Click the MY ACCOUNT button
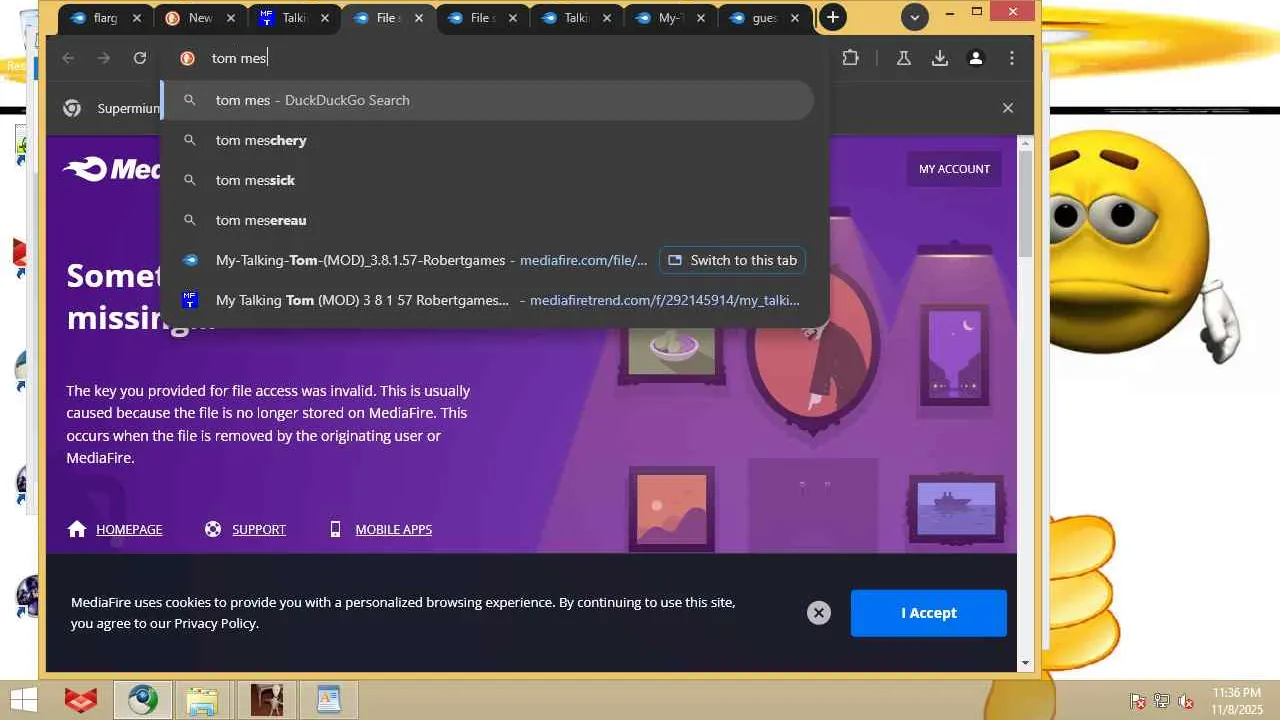Screen dimensions: 1280x720 click(954, 169)
